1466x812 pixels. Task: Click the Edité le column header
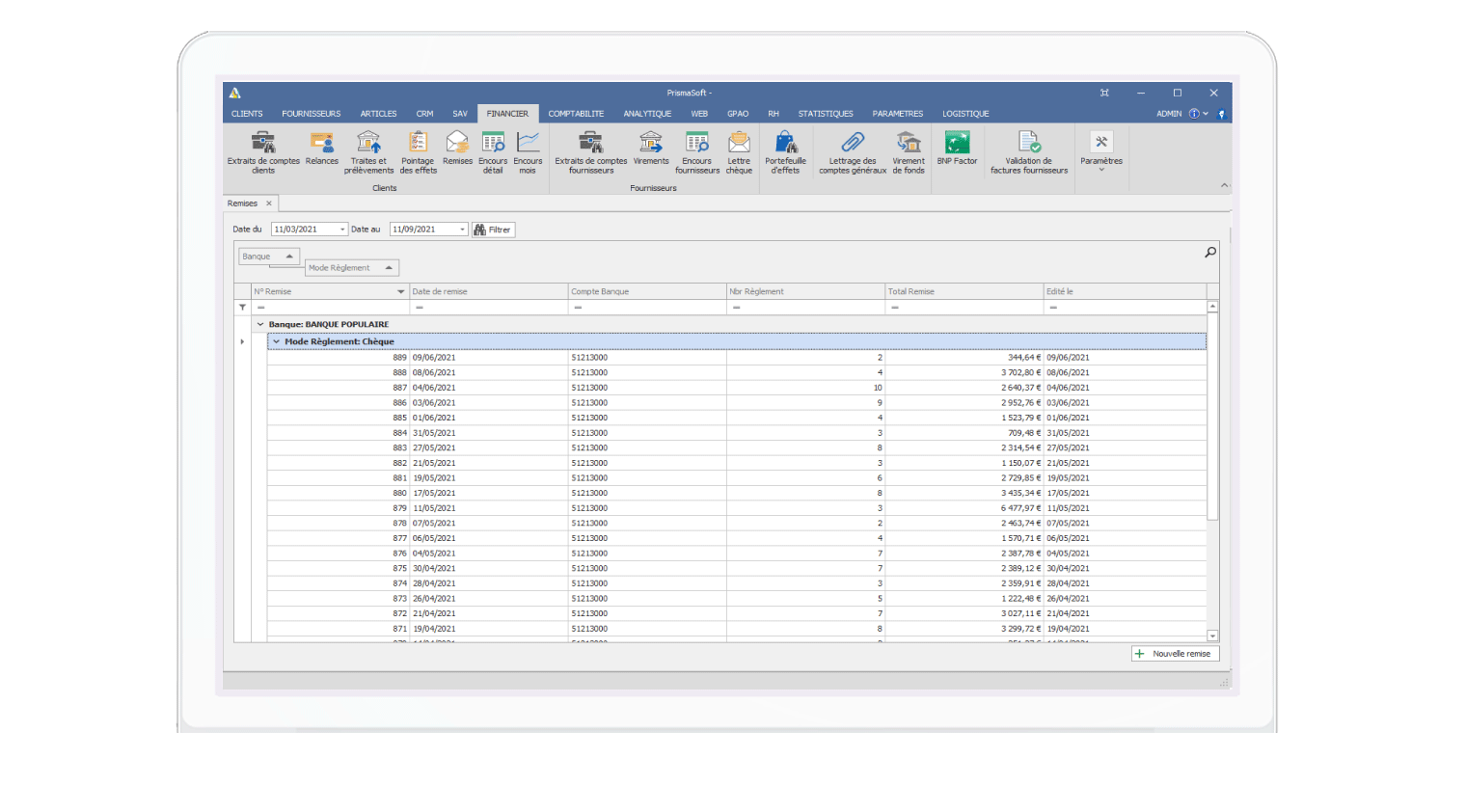point(1125,291)
